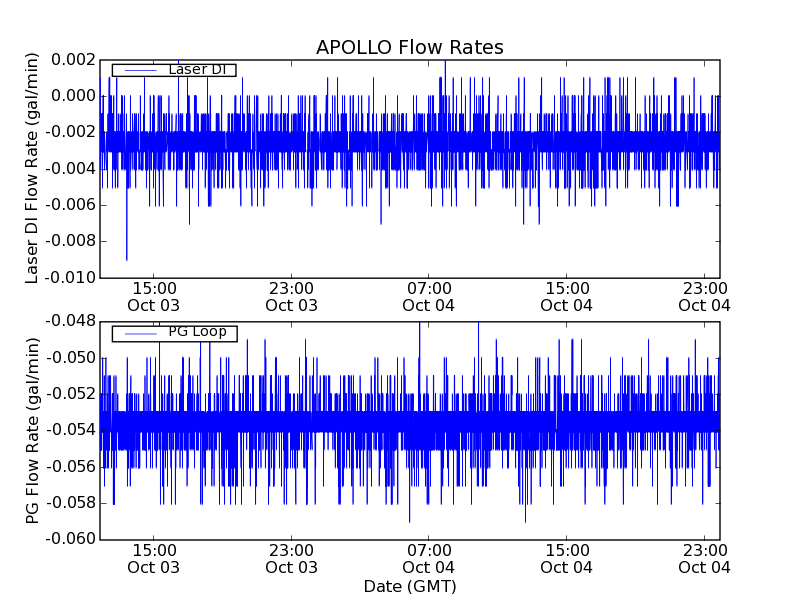Click bottom plot's 23:00 Oct 03 time tick
The image size is (800, 600).
point(292,558)
